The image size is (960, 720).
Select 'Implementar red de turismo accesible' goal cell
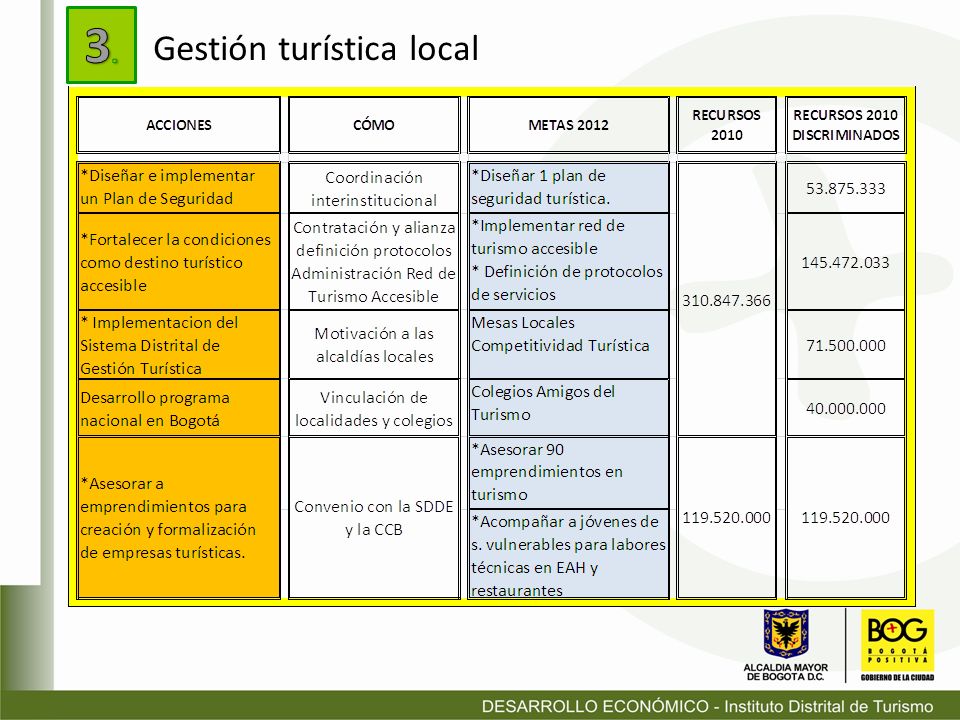coord(568,262)
